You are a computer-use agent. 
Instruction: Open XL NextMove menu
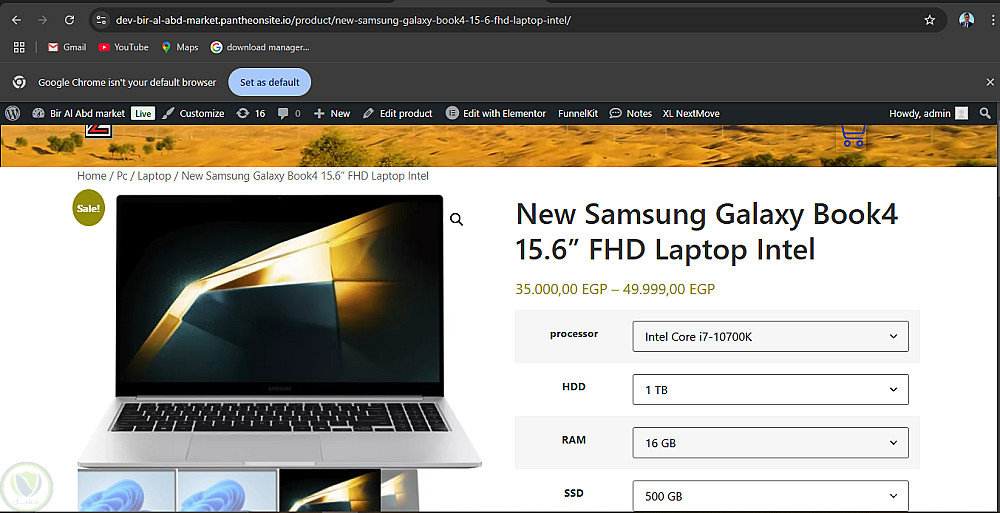(691, 114)
